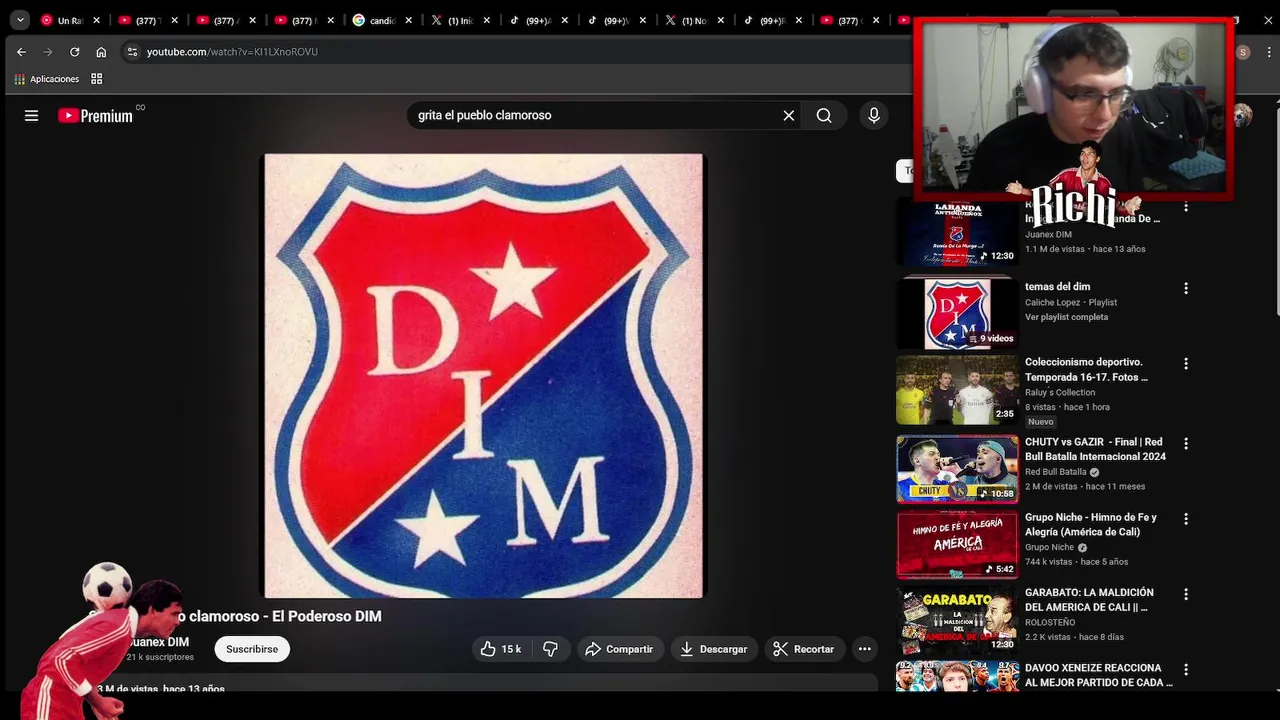
Task: Click the youtube.com address bar URL
Action: pos(232,52)
